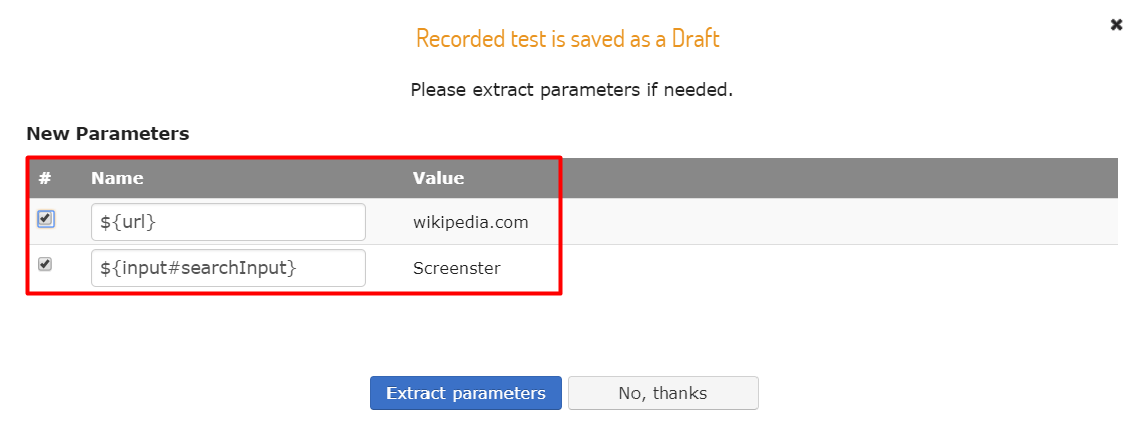Select the wikipedia.com value cell
This screenshot has height=432, width=1143.
coord(471,222)
